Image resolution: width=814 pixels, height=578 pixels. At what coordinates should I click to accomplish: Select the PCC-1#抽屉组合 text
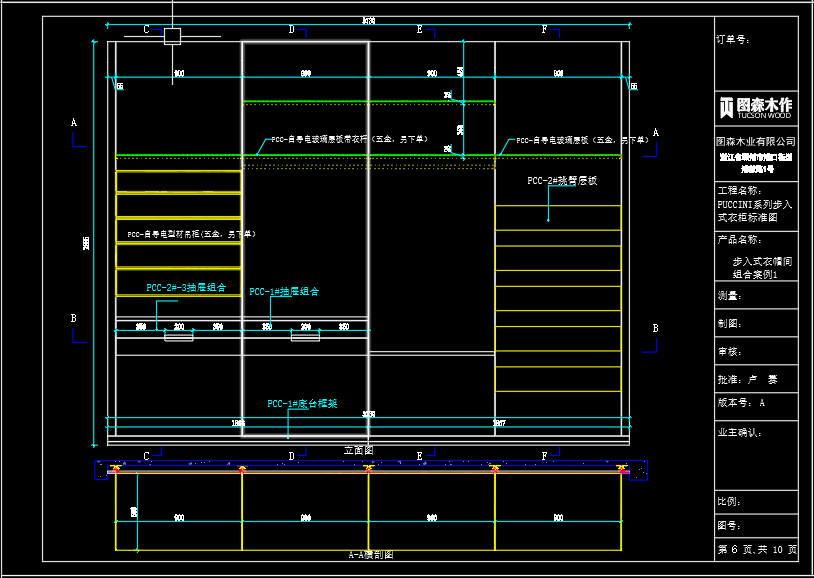point(284,291)
